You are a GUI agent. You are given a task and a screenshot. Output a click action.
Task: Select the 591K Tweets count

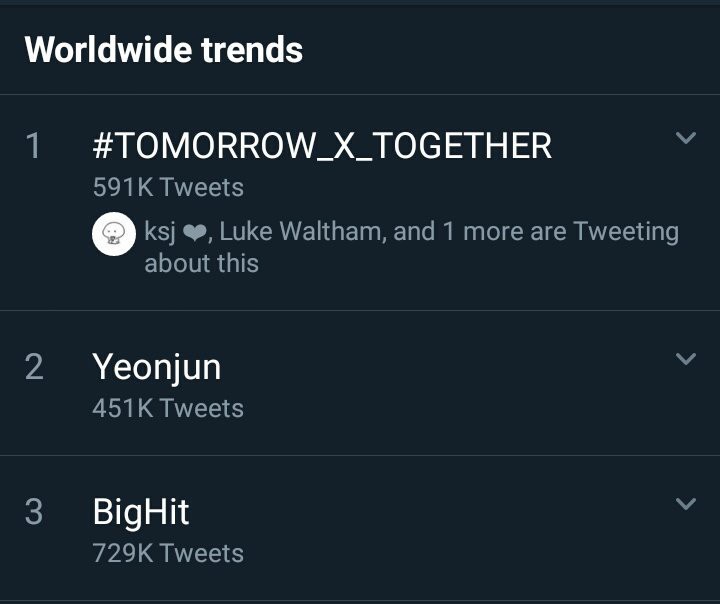tap(168, 187)
